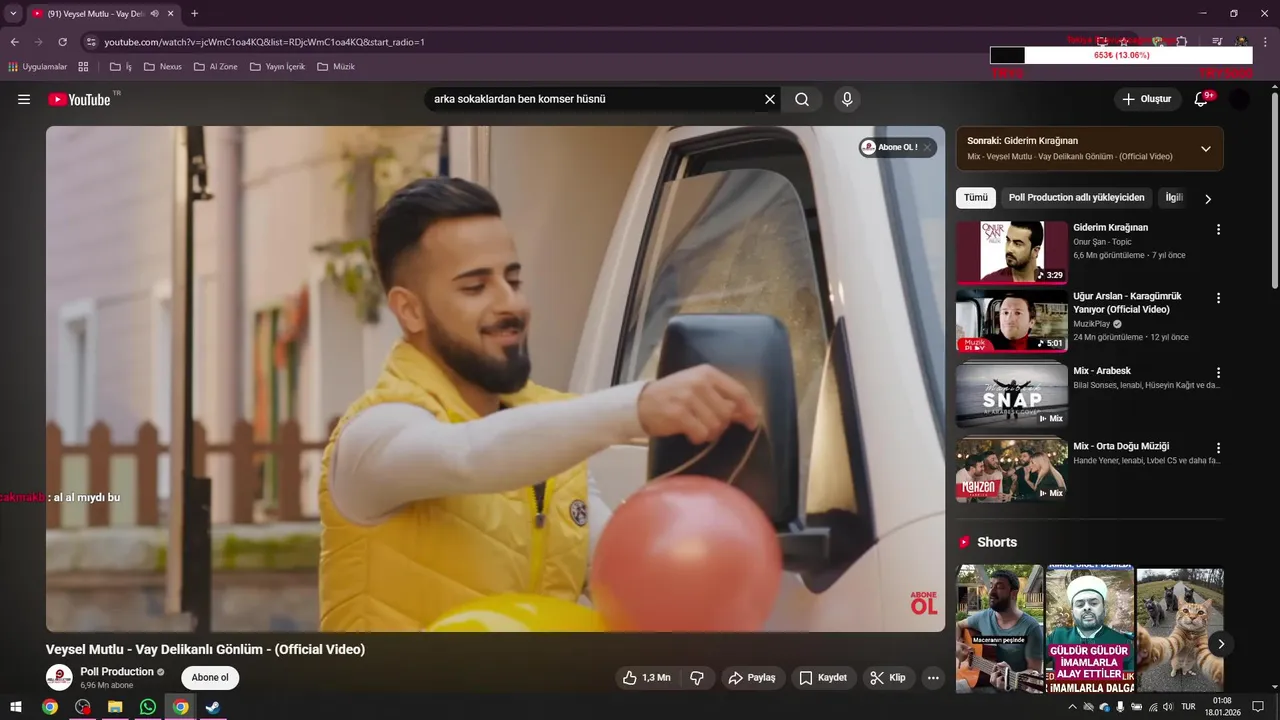
Task: Open options for Mix - Arabesk
Action: pyautogui.click(x=1218, y=372)
